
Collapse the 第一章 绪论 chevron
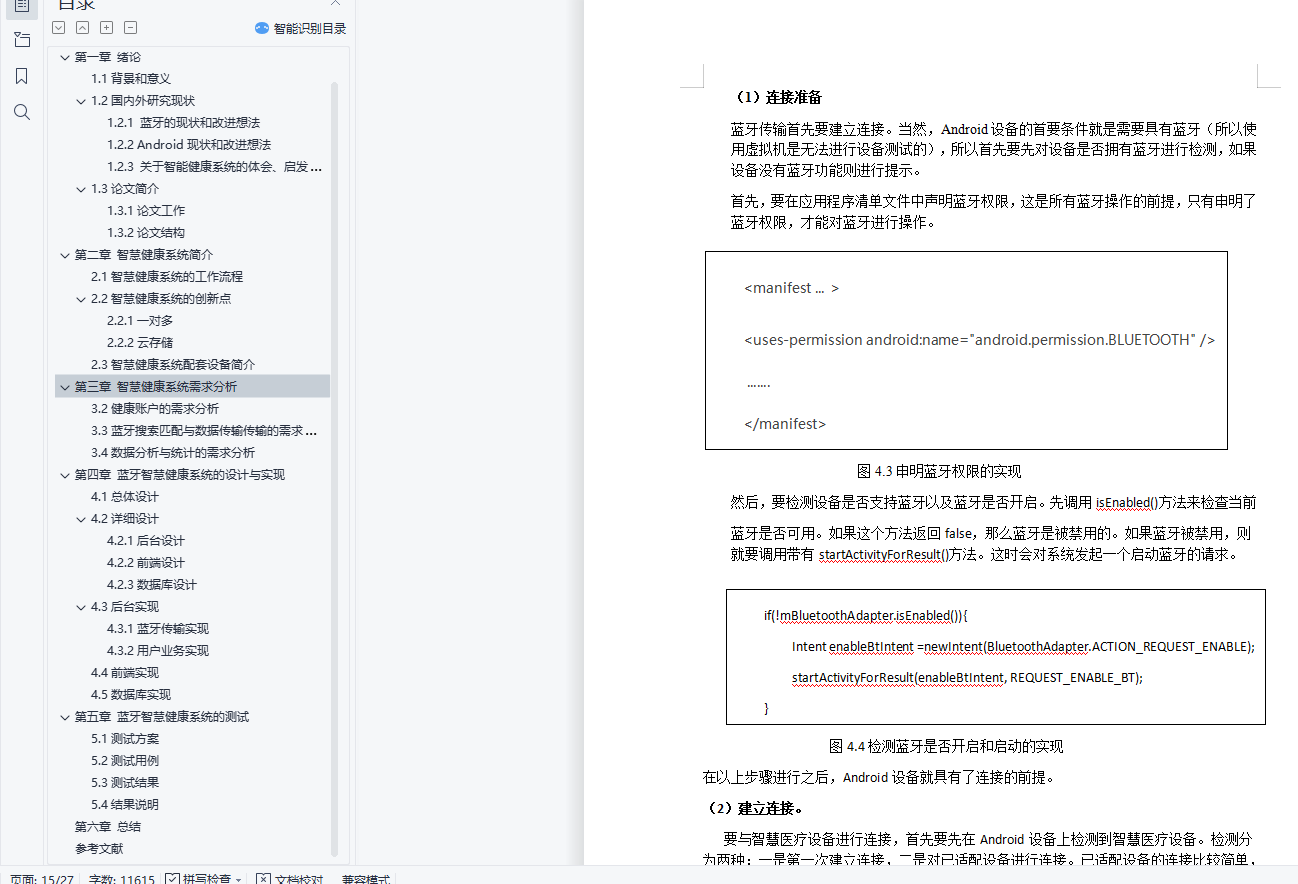click(x=65, y=57)
